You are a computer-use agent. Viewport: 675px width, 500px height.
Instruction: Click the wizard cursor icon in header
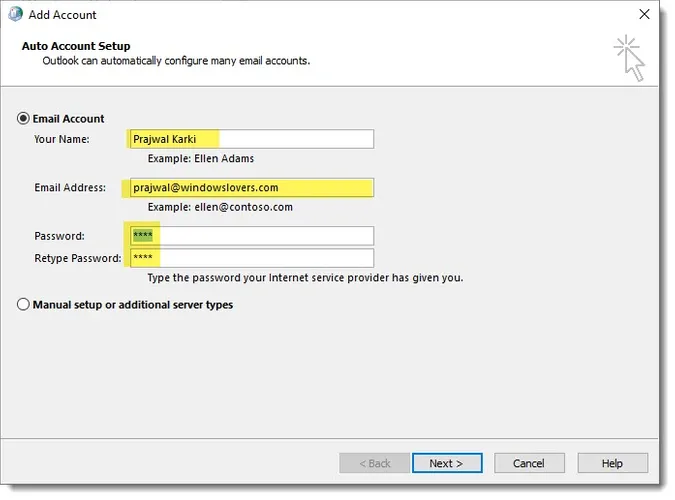click(x=630, y=57)
